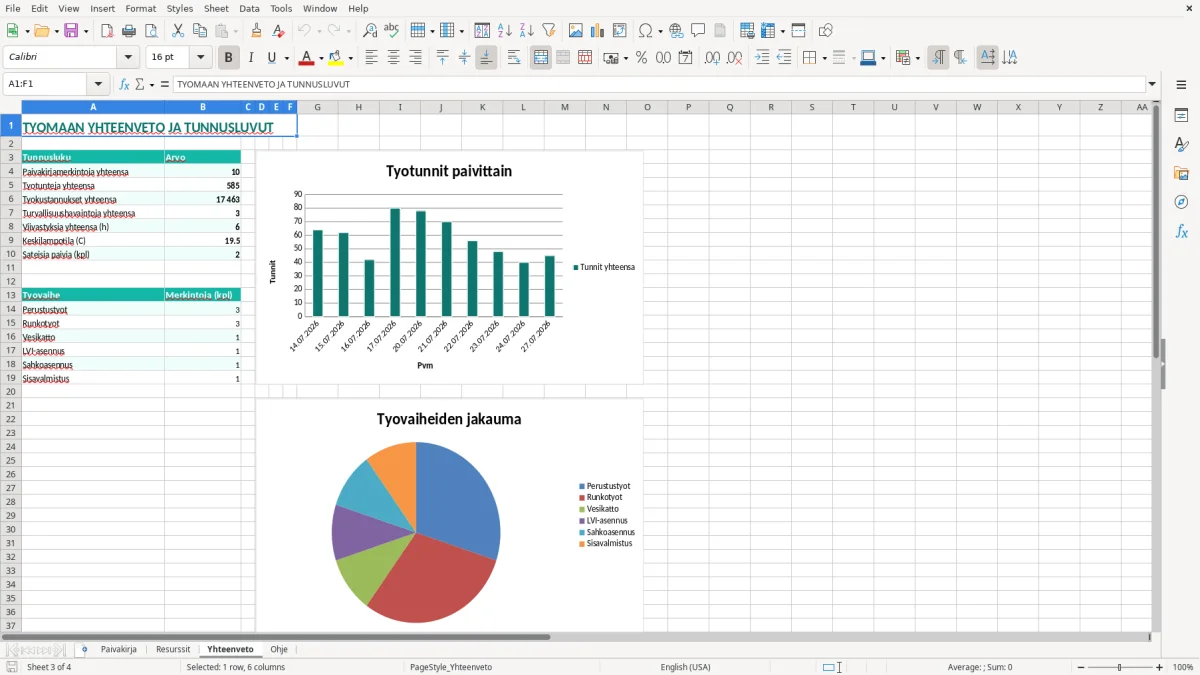Screen dimensions: 1200x675
Task: Open the font color palette arrow
Action: 321,58
